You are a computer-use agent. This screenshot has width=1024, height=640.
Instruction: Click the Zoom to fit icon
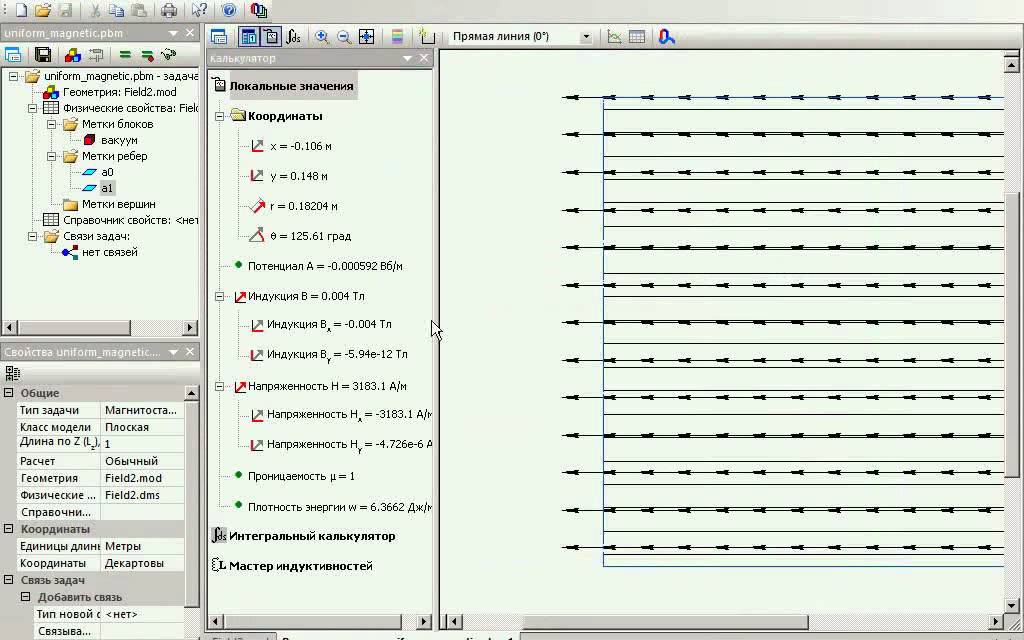click(x=367, y=37)
